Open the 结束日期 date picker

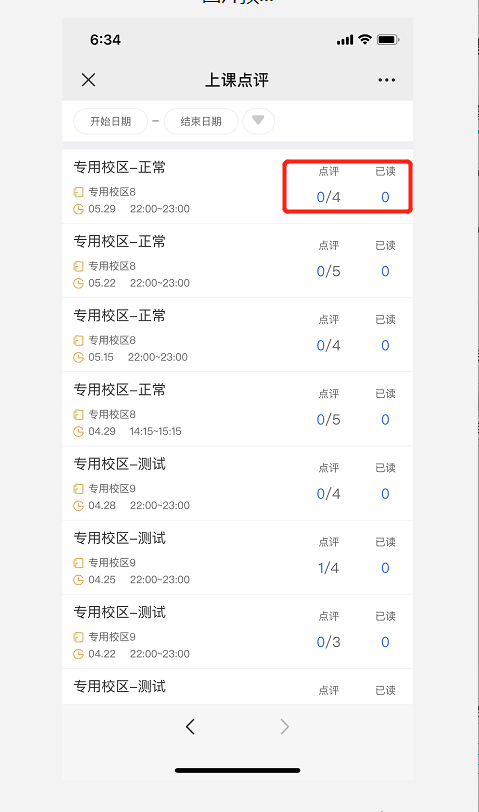click(x=201, y=121)
